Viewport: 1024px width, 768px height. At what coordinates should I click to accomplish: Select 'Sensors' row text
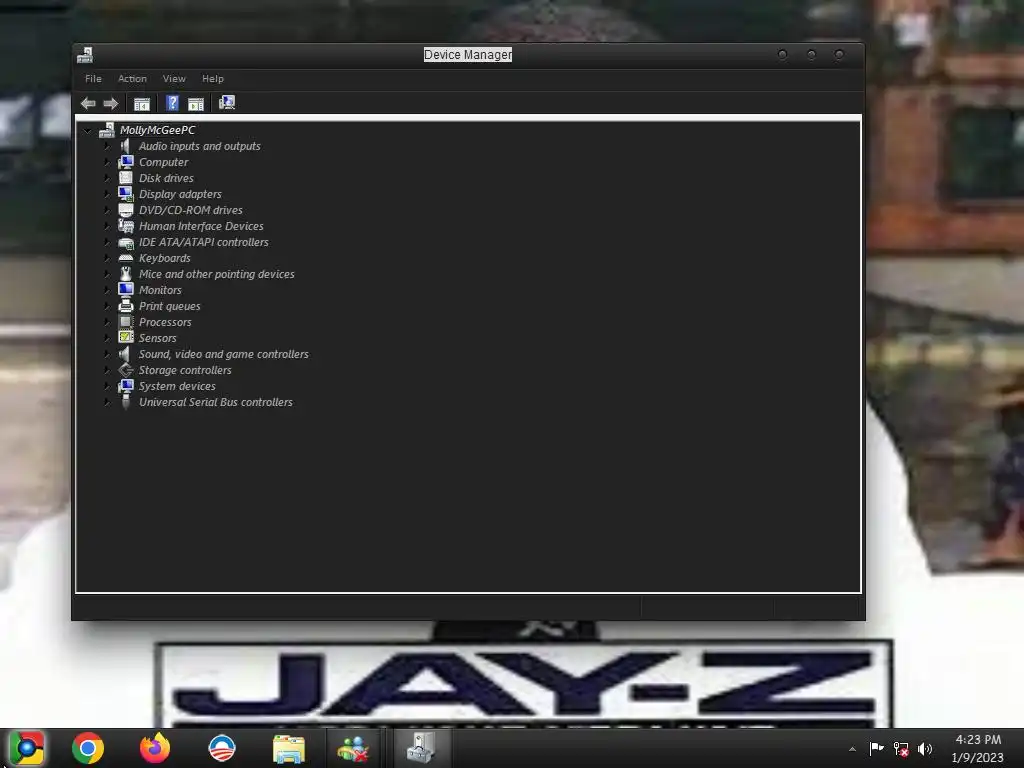pyautogui.click(x=157, y=338)
